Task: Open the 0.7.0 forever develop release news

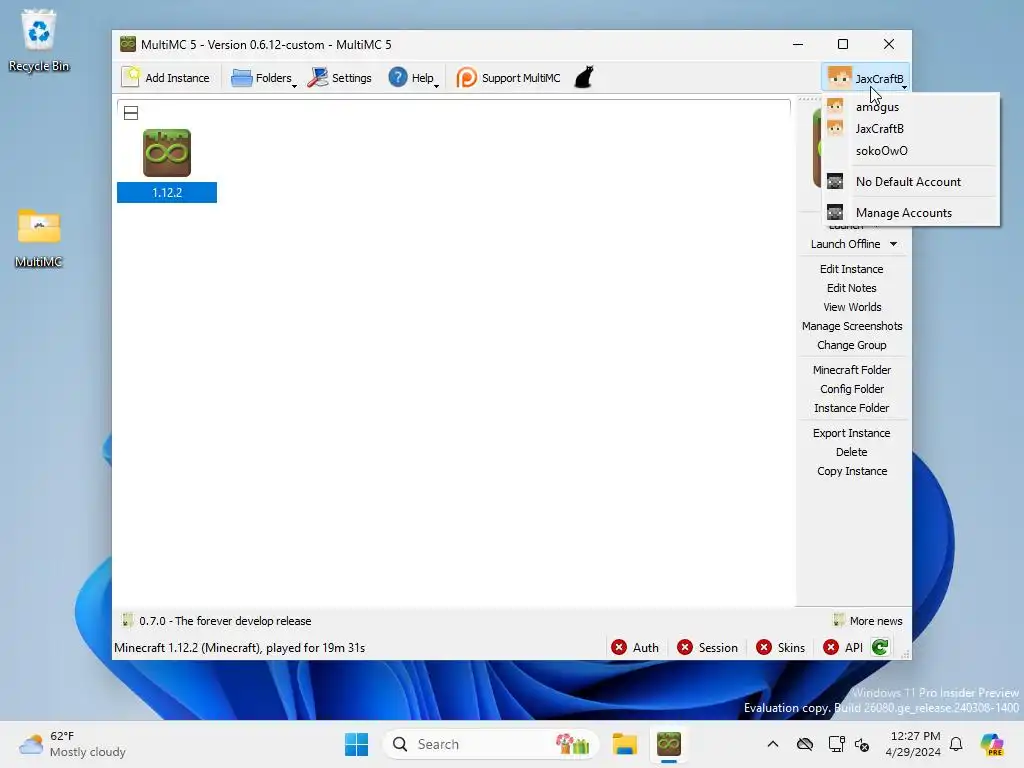Action: [217, 621]
